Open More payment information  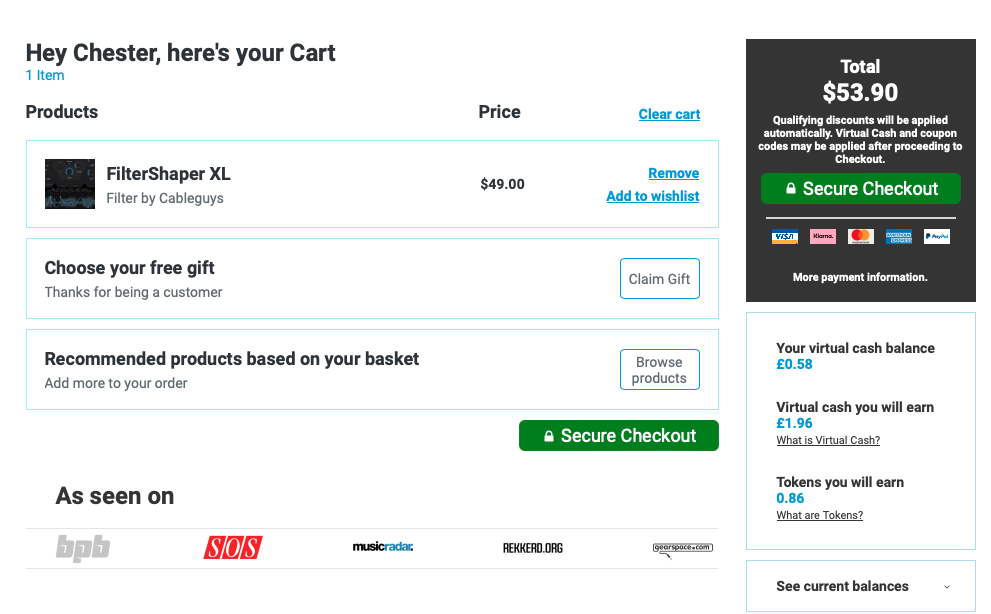tap(860, 277)
